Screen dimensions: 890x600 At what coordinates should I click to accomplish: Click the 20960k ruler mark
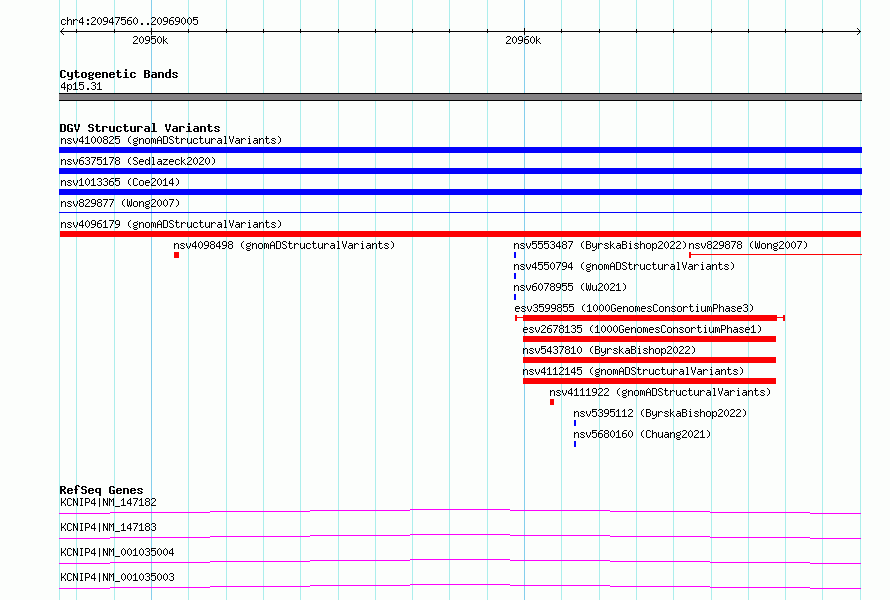pyautogui.click(x=523, y=41)
